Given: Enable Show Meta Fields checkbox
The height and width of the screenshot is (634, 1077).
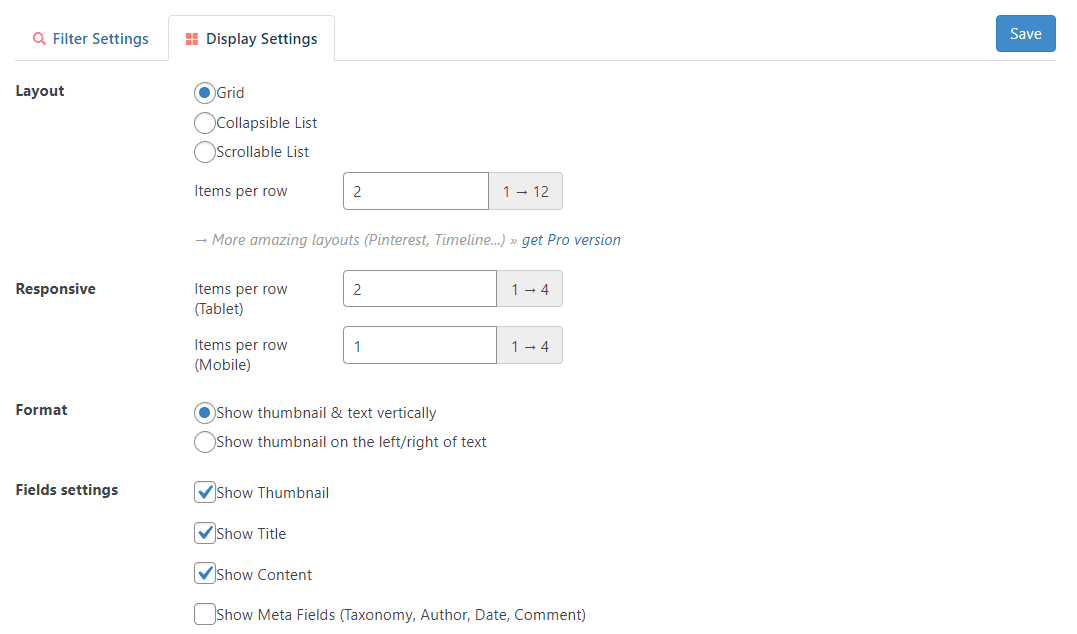Looking at the screenshot, I should (x=204, y=613).
